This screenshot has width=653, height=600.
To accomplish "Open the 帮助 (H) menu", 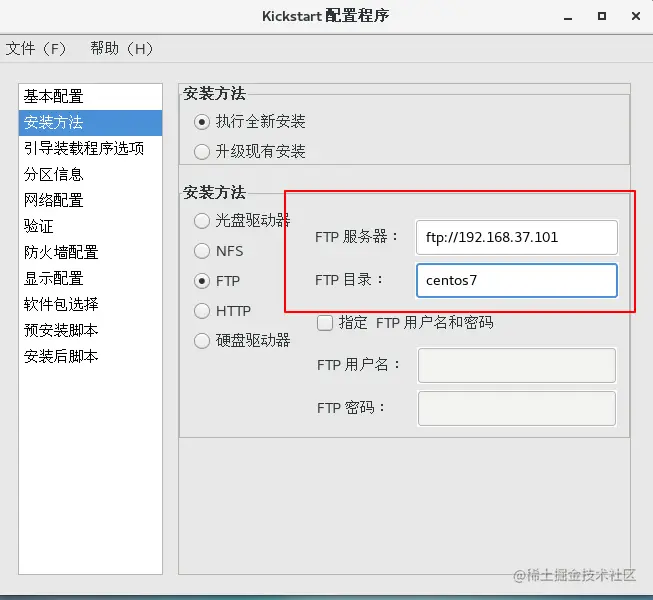I will pos(122,49).
